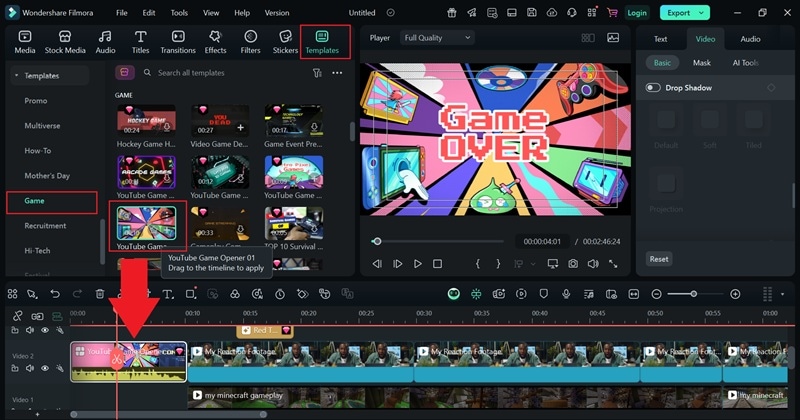Mute the Video 2 track
This screenshot has width=800, height=420.
coord(30,368)
